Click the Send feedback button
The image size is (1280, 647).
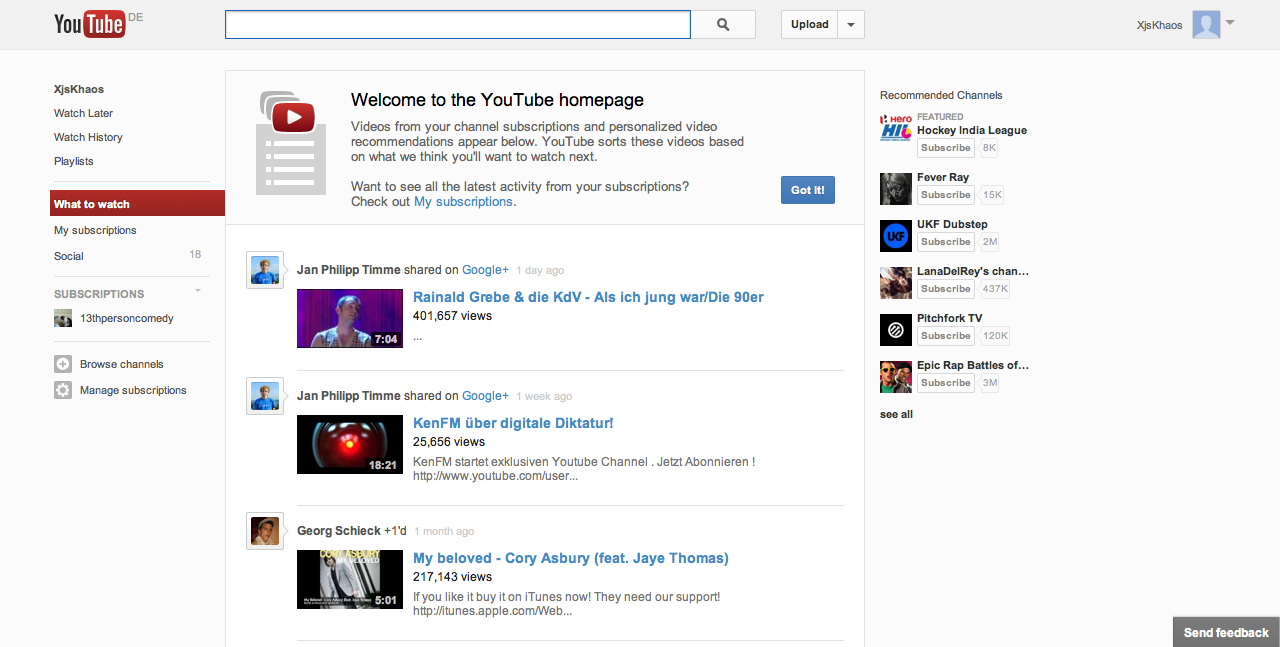coord(1226,632)
